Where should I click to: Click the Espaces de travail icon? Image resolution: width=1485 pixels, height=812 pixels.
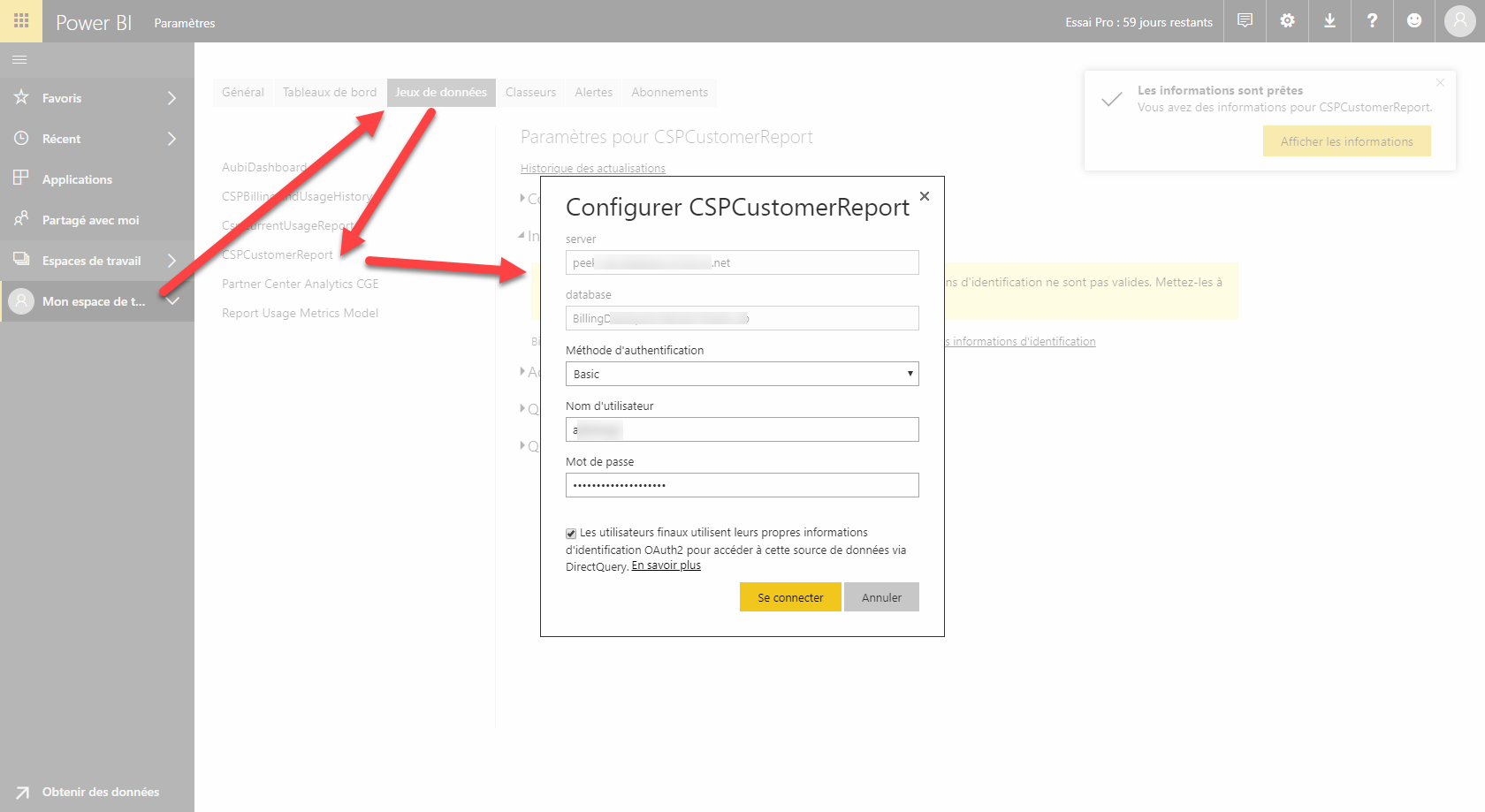21,260
